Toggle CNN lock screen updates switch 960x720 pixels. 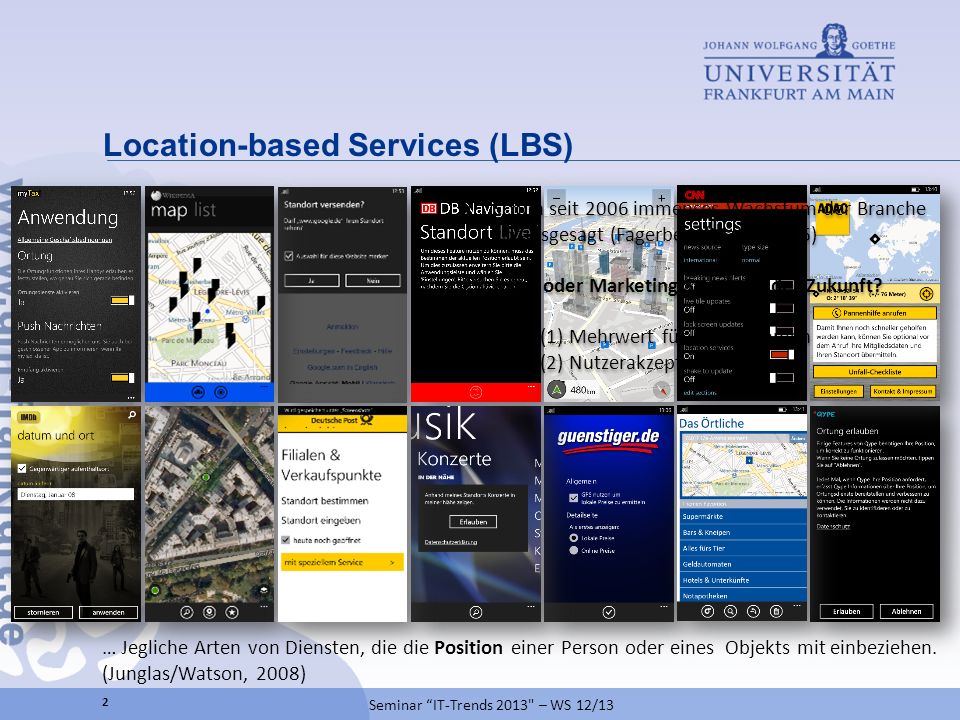point(782,331)
